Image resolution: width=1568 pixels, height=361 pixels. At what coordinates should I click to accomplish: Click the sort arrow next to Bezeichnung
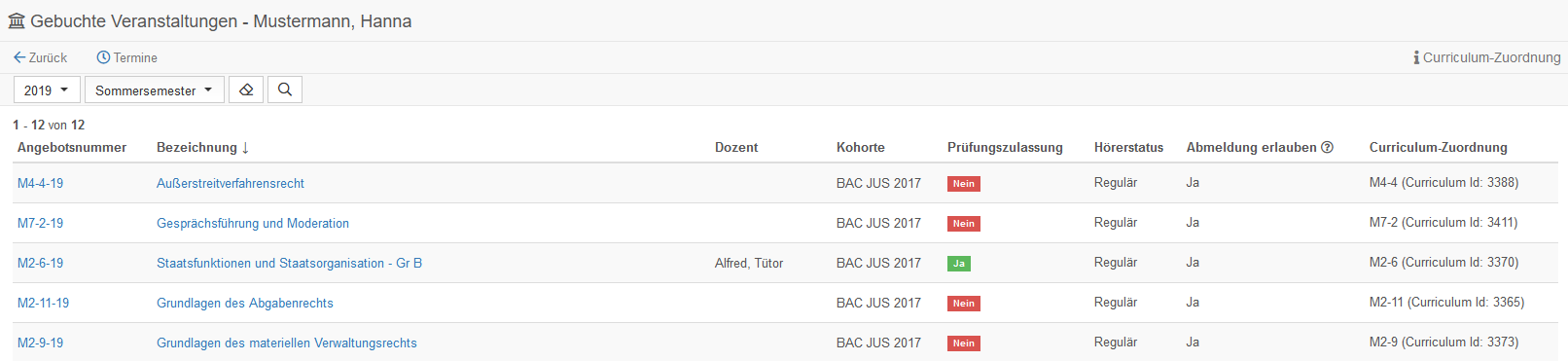click(245, 148)
